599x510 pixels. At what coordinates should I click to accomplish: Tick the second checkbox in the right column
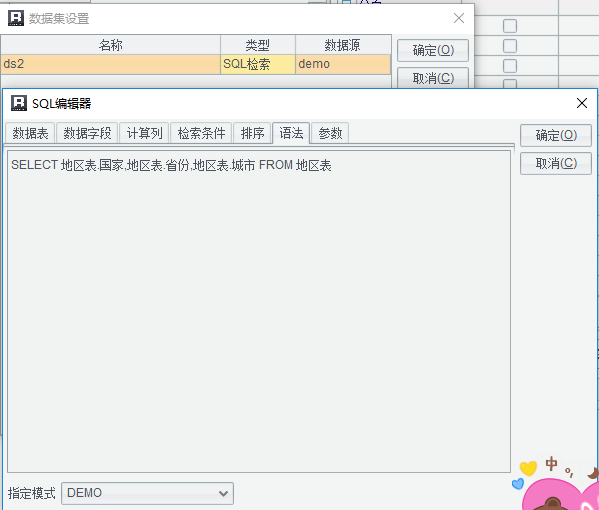click(510, 46)
